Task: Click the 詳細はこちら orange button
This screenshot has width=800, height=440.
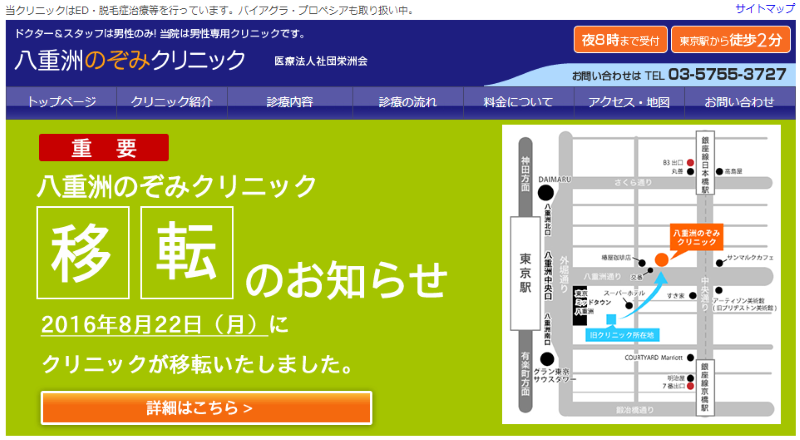Action: (x=206, y=408)
